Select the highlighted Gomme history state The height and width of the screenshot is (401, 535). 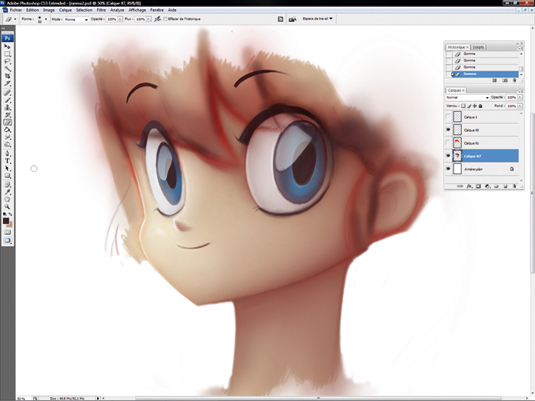(485, 74)
